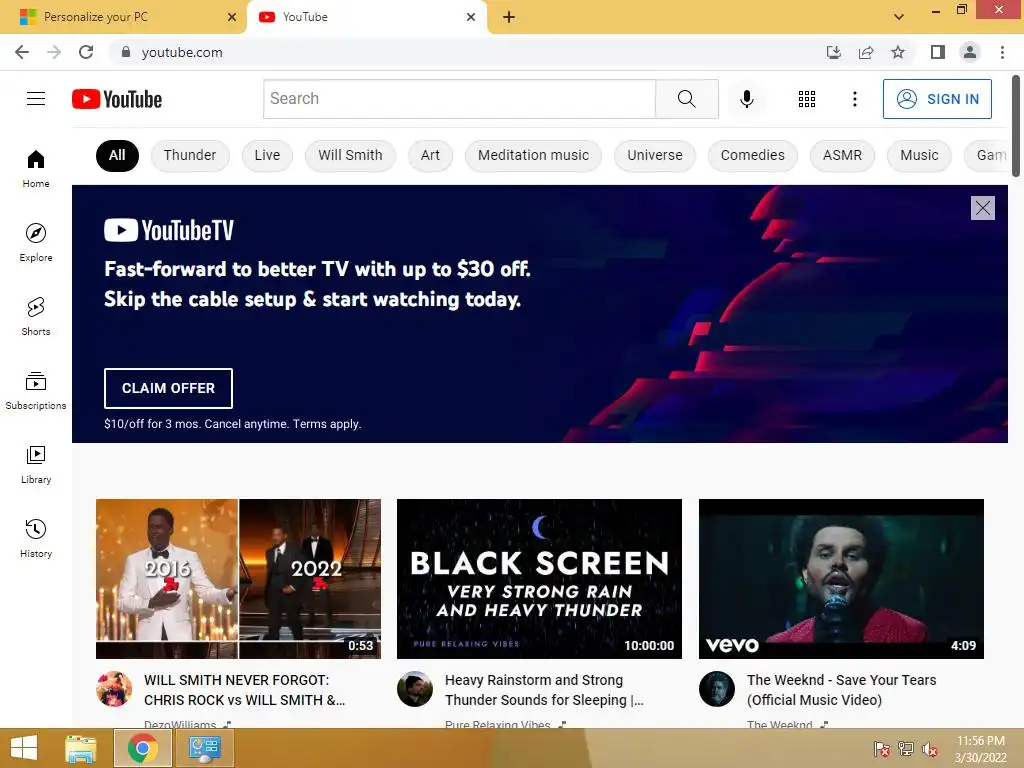Open Chrome profile avatar
The height and width of the screenshot is (768, 1024).
click(x=970, y=52)
